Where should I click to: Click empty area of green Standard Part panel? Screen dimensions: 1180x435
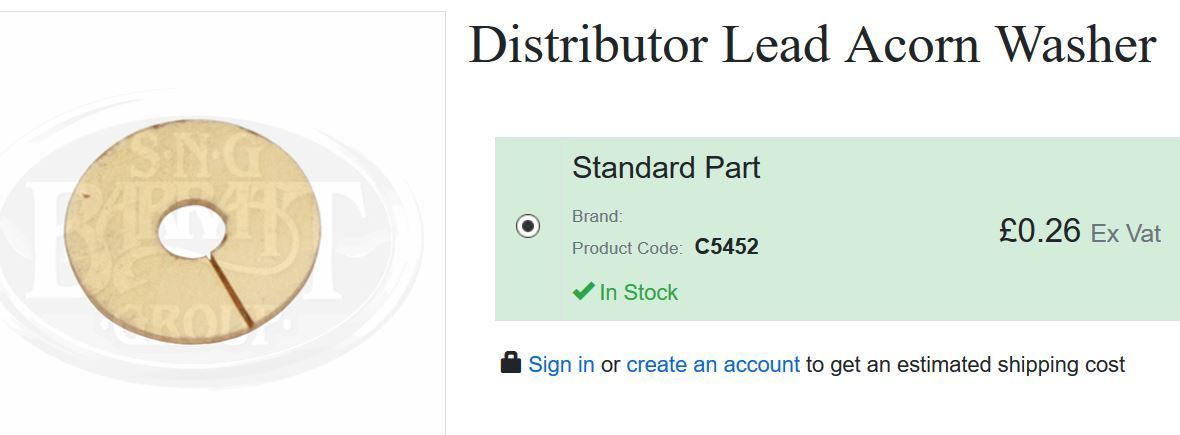click(x=865, y=286)
